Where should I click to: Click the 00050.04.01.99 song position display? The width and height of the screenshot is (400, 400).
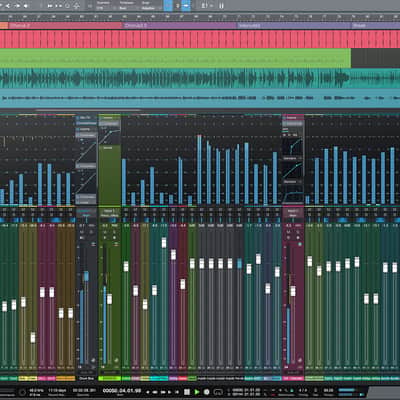tap(122, 391)
